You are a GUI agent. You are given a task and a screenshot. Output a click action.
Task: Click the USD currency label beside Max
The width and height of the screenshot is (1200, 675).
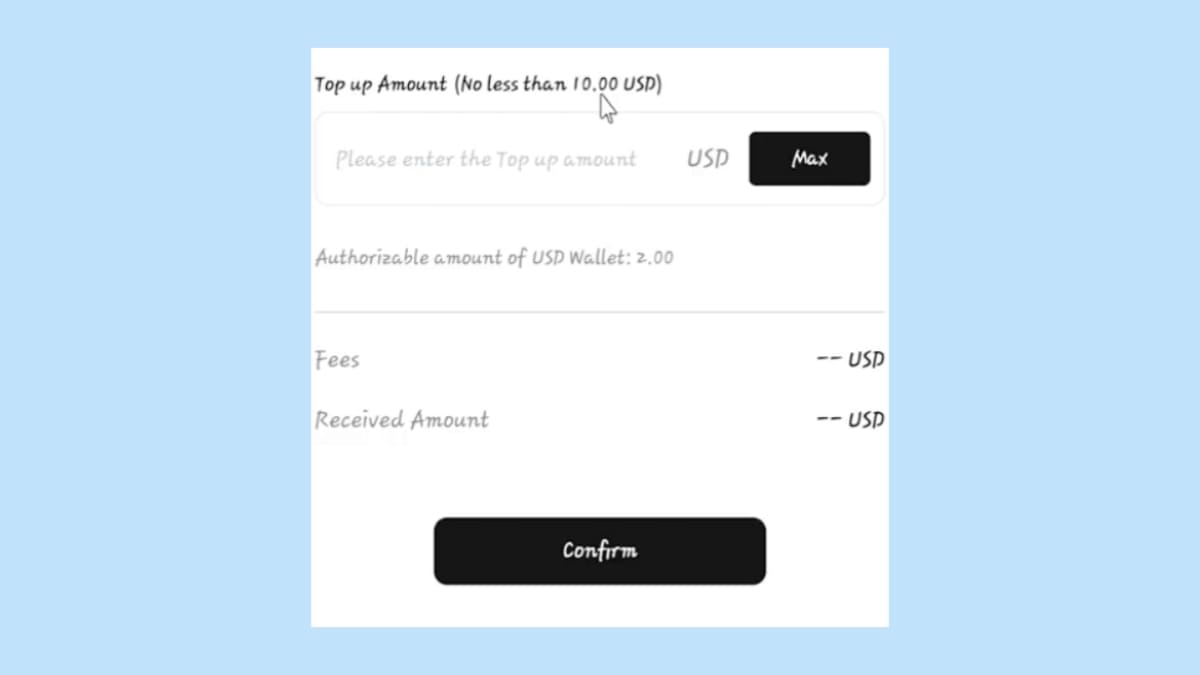[707, 159]
